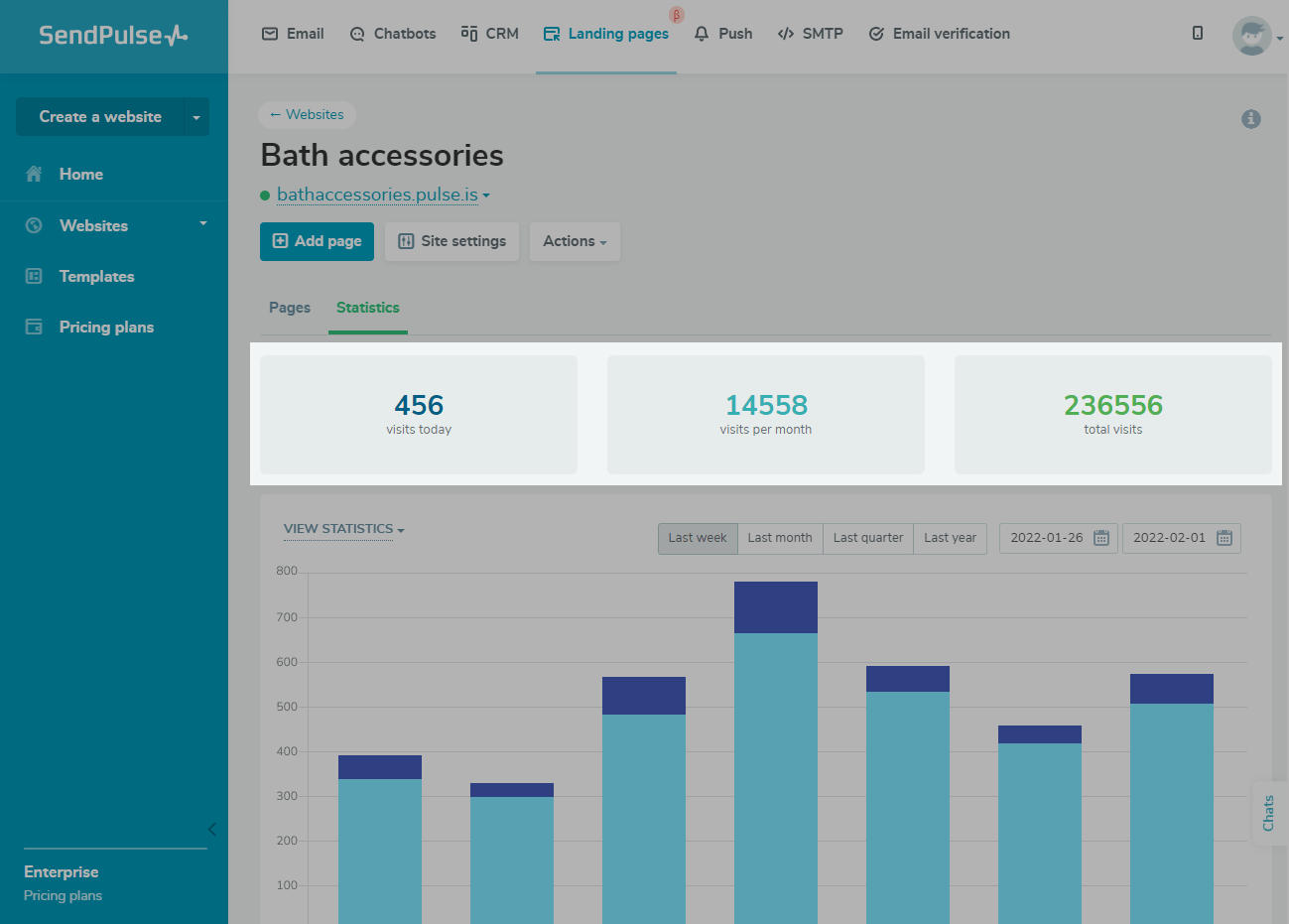Open the Actions dropdown menu
Viewport: 1289px width, 924px height.
coord(575,241)
